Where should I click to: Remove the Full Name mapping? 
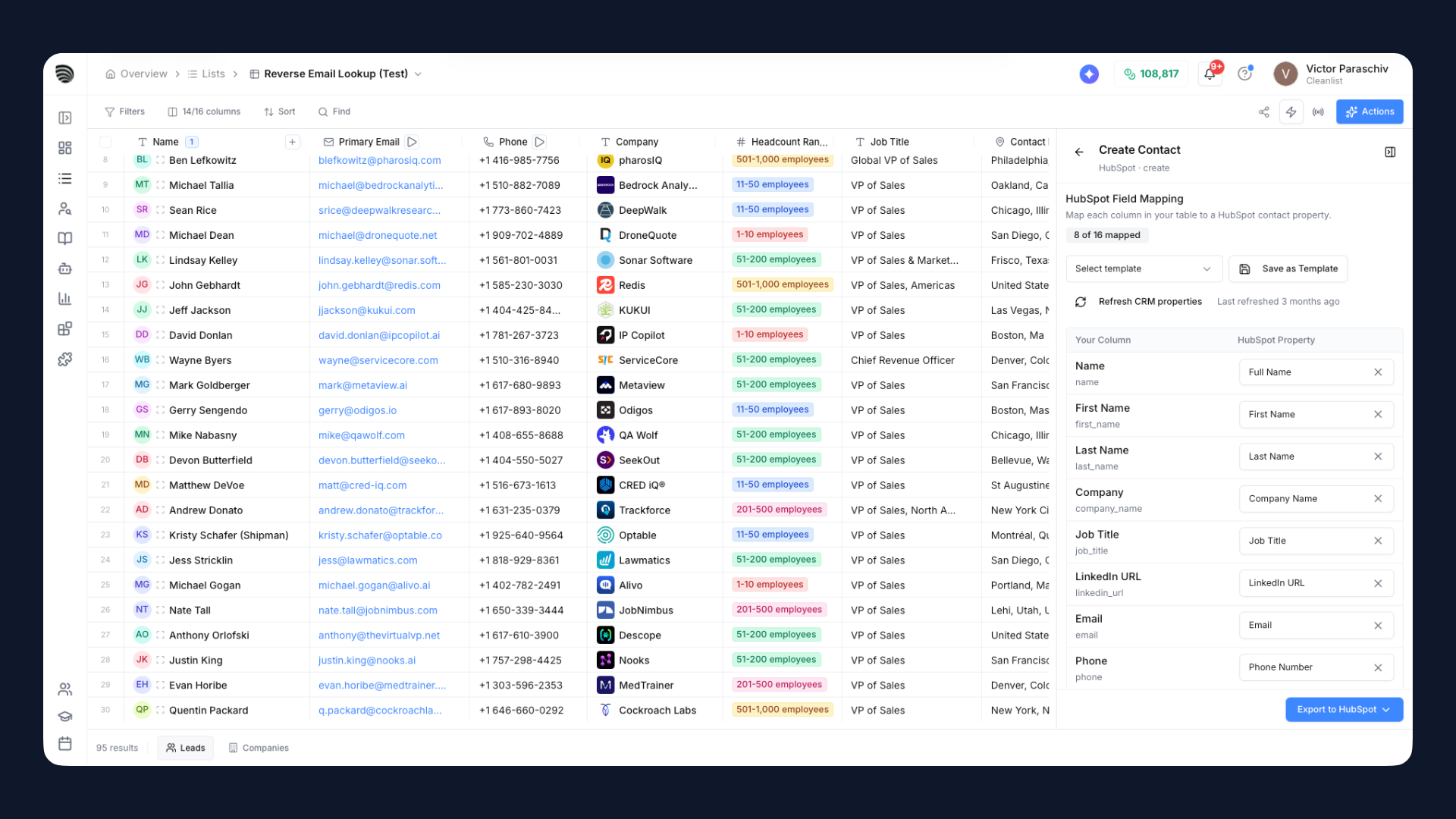(x=1378, y=372)
